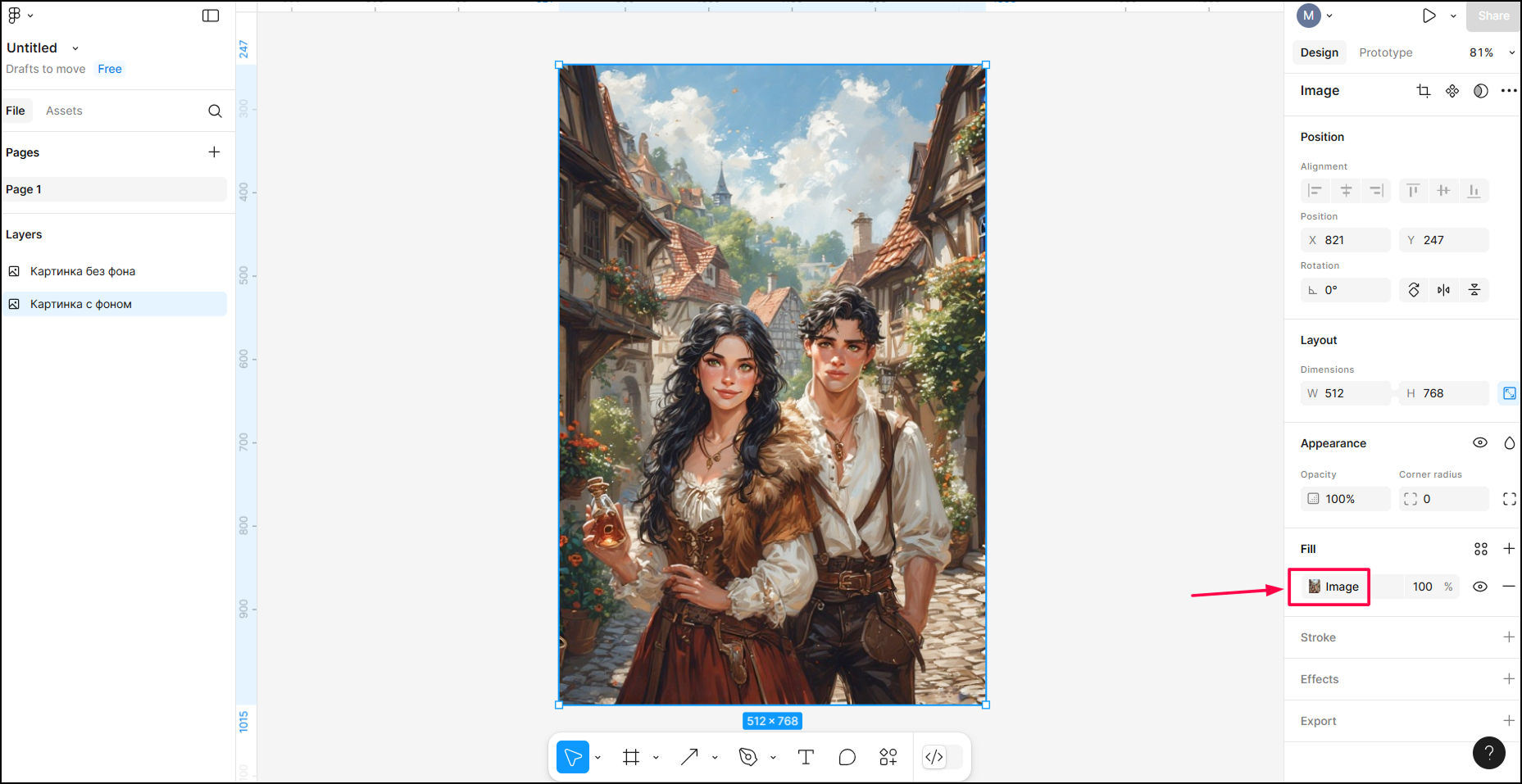Toggle Appearance layer visibility eye
1522x784 pixels.
pyautogui.click(x=1480, y=442)
